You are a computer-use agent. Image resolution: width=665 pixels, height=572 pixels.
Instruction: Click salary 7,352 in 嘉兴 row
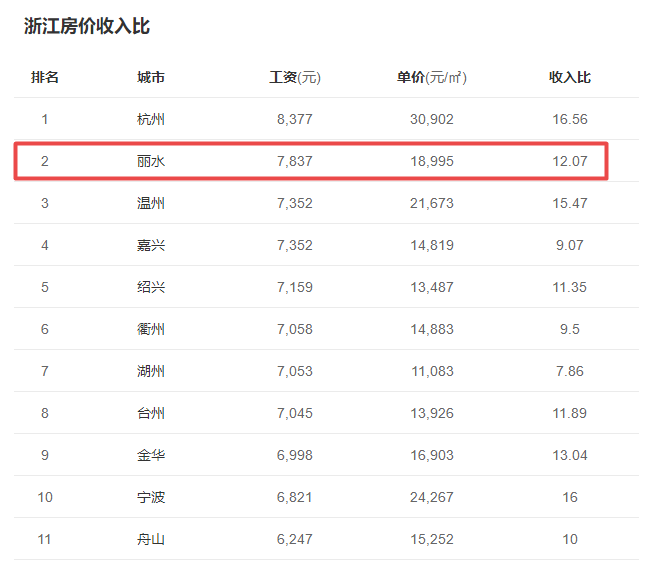tap(295, 245)
